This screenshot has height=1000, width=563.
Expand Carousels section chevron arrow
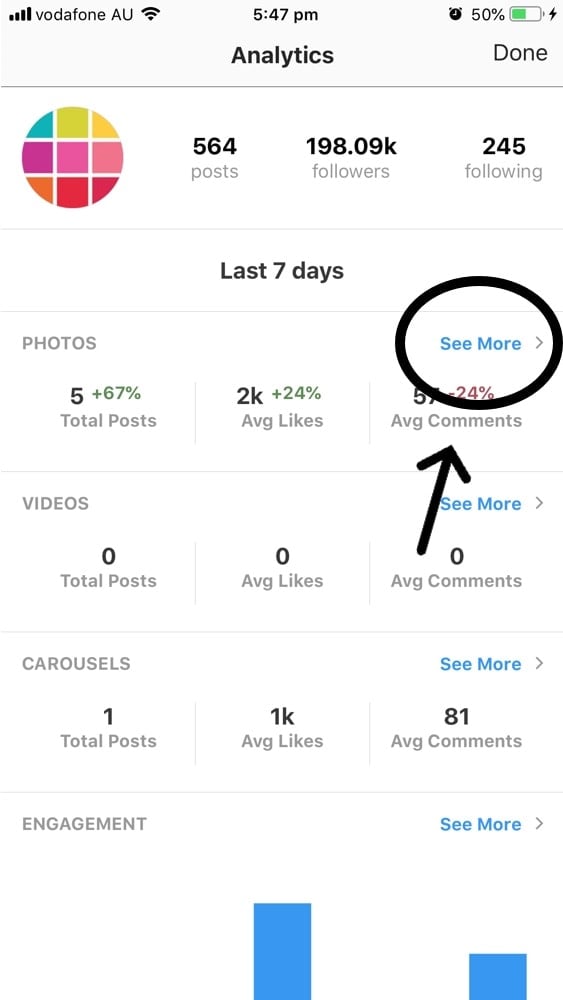(539, 663)
